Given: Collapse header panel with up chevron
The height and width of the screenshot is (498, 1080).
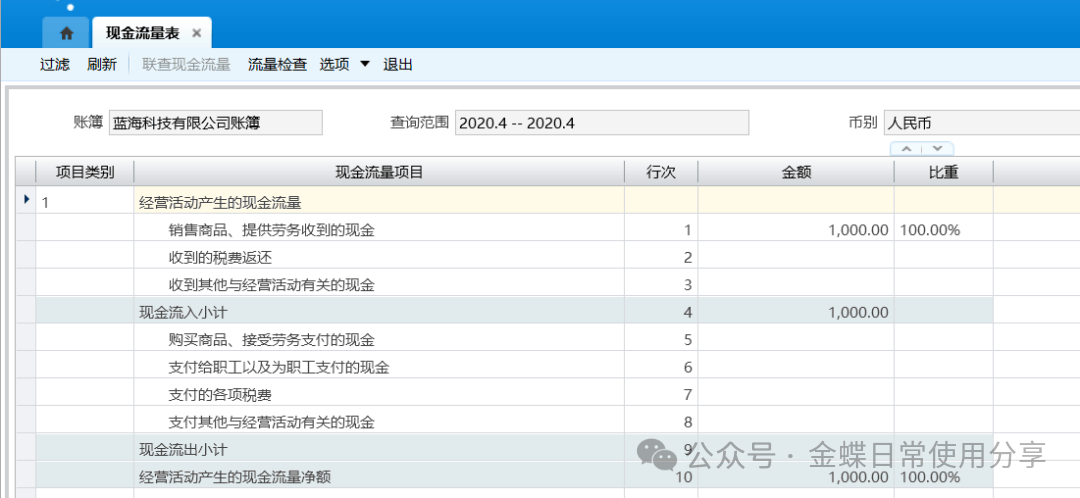Looking at the screenshot, I should pos(906,148).
